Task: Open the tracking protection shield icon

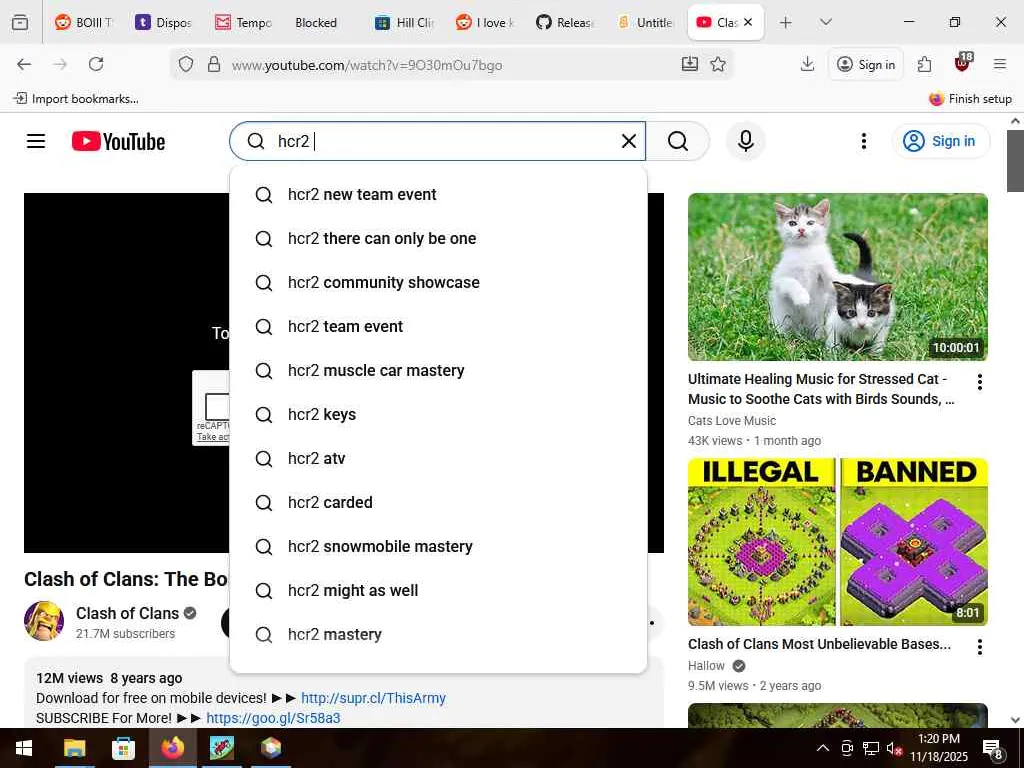Action: 186,64
